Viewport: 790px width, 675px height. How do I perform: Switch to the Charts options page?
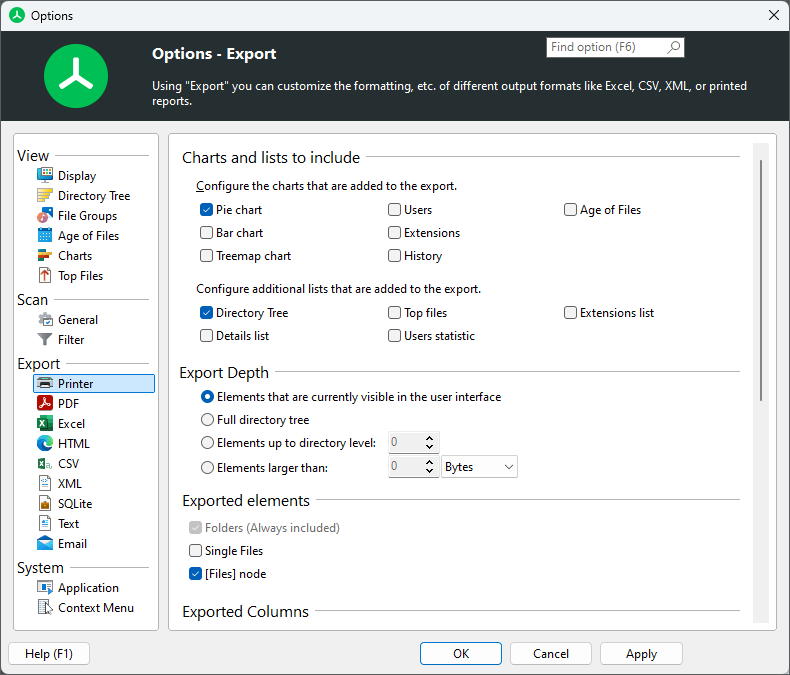75,256
